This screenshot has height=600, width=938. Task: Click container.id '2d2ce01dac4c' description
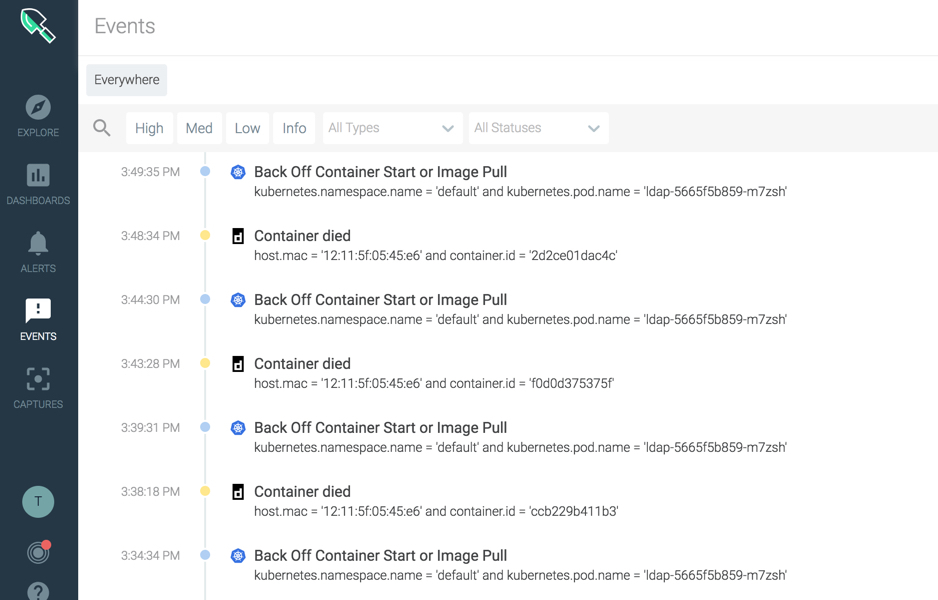436,255
